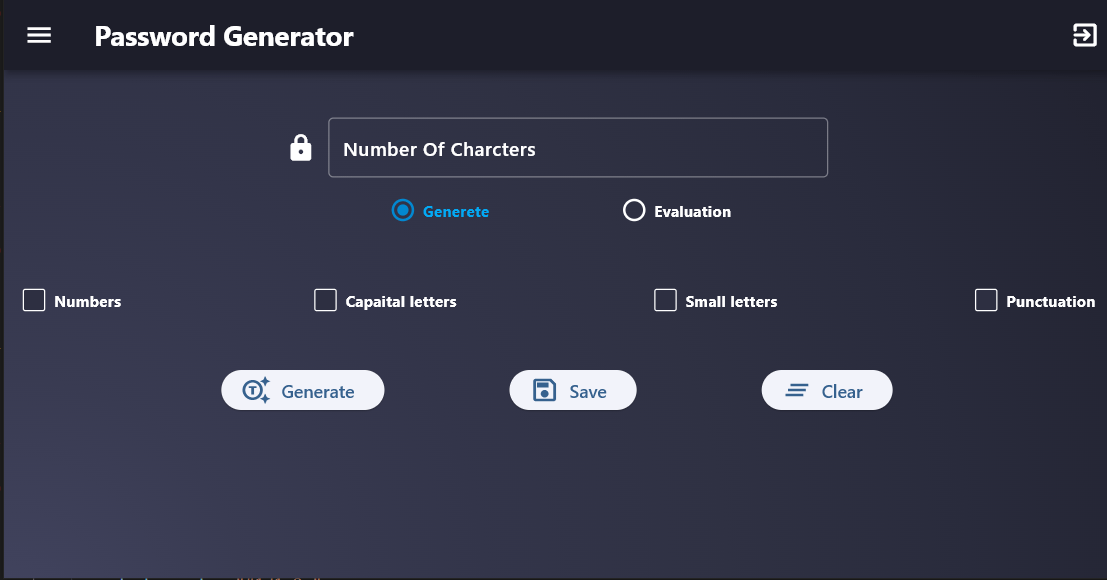Click the exit icon in the header
The width and height of the screenshot is (1107, 580).
tap(1084, 36)
